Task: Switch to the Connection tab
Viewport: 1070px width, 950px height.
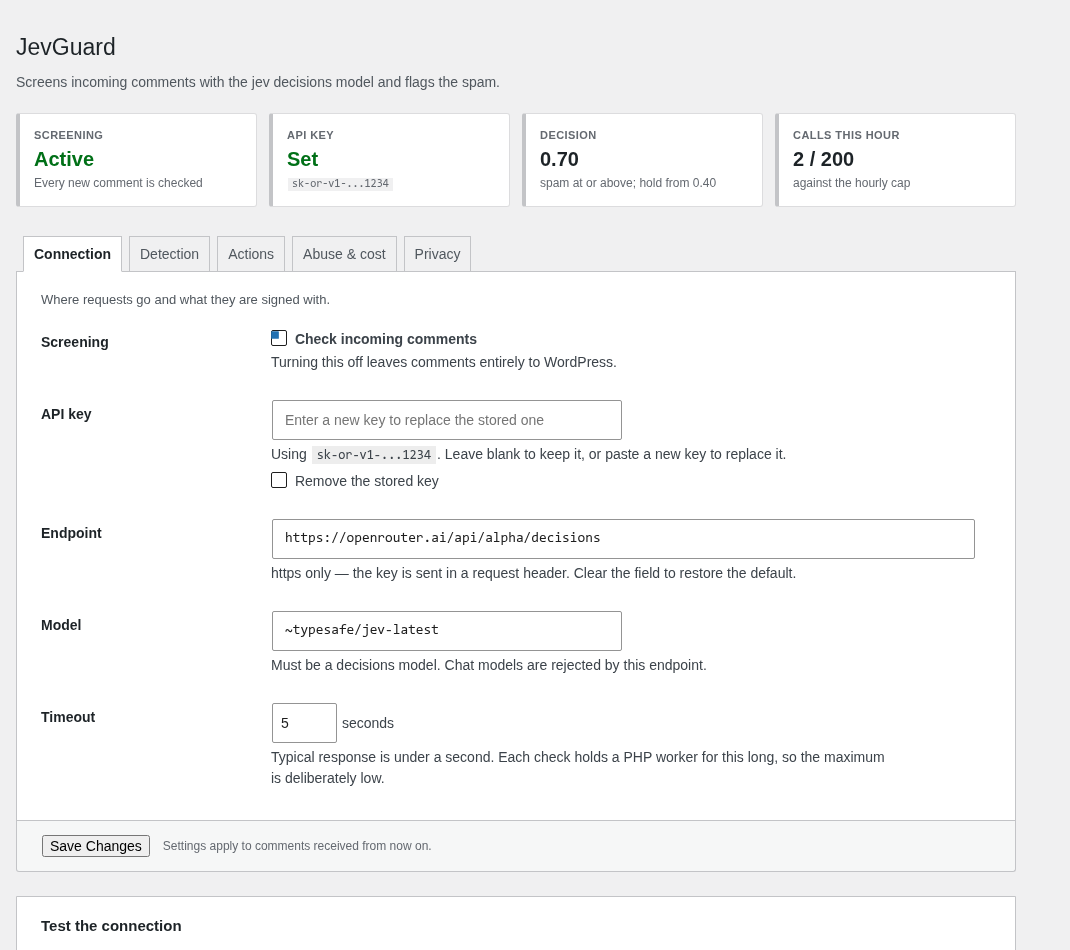Action: click(72, 254)
